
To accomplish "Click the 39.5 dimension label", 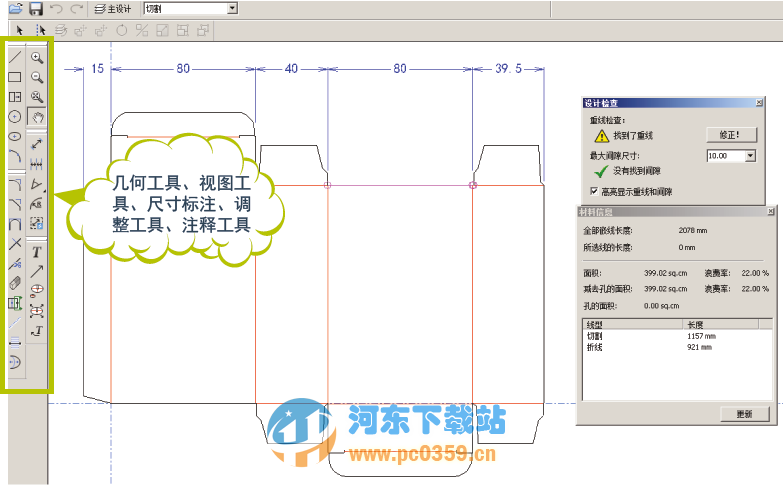I will (508, 69).
